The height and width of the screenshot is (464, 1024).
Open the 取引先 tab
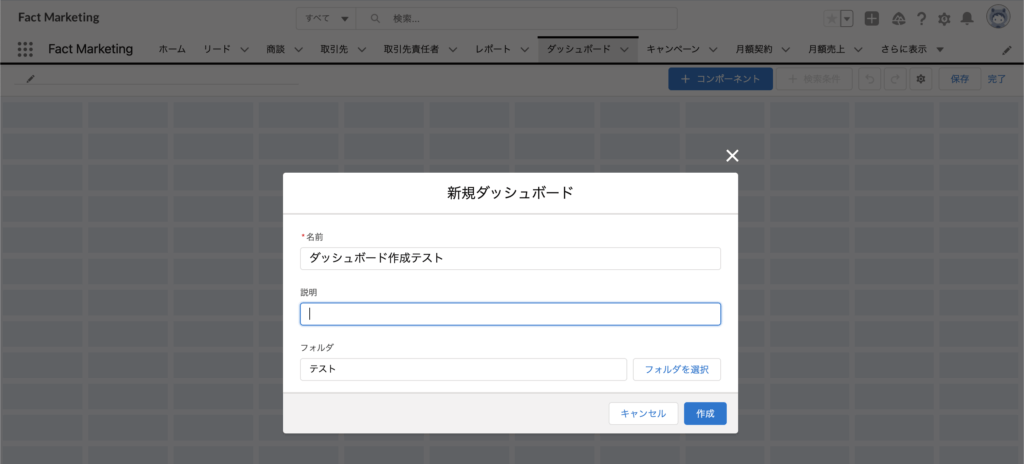(x=334, y=49)
